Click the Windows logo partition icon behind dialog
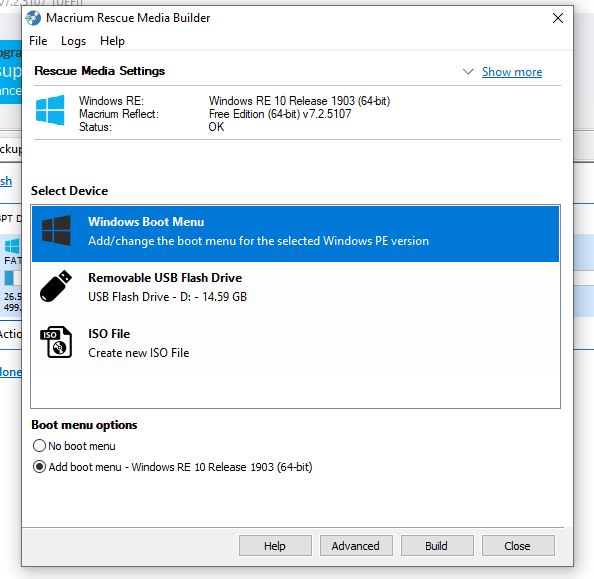 12,246
